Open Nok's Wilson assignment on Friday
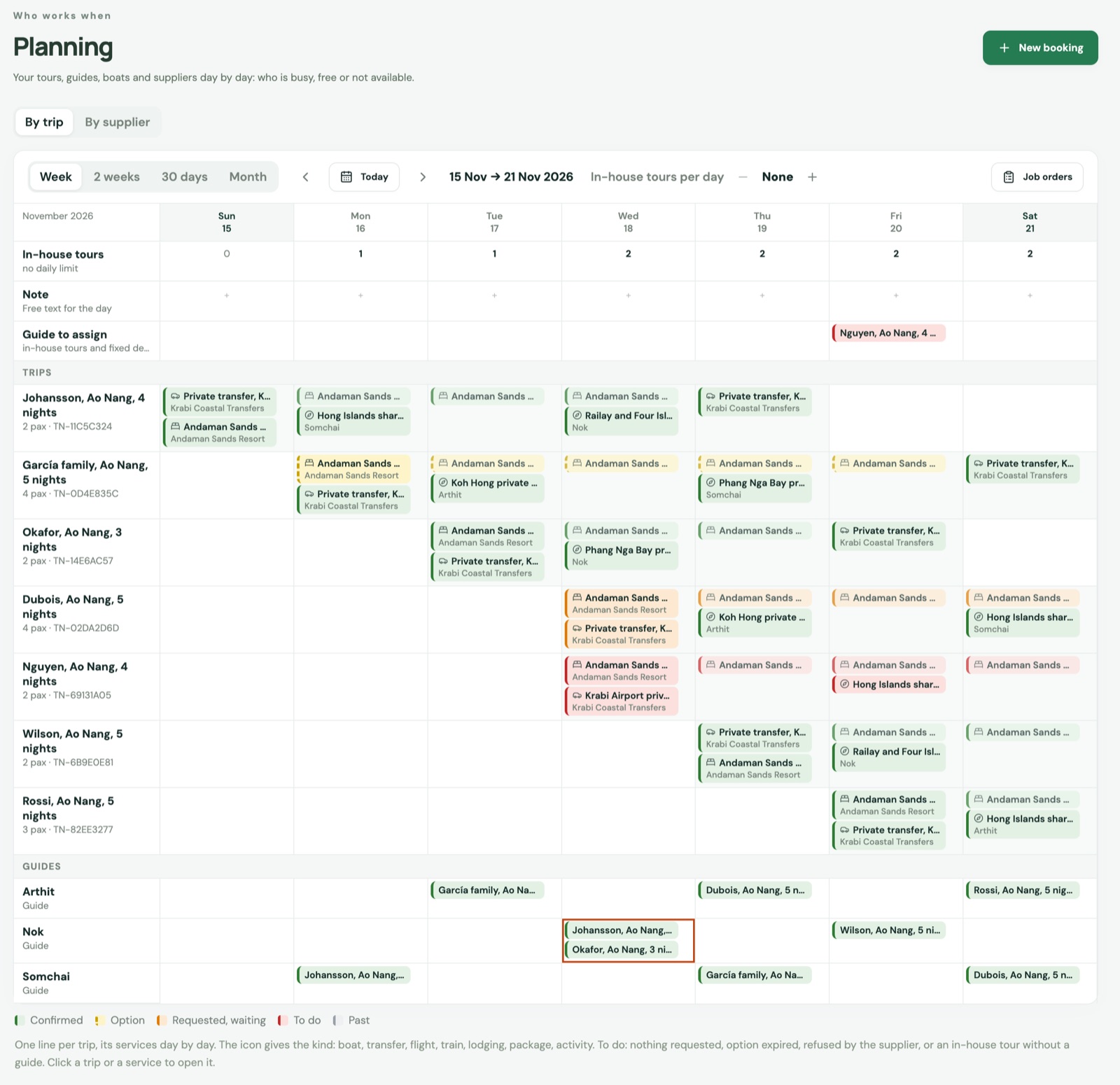Viewport: 1120px width, 1085px height. coord(889,930)
